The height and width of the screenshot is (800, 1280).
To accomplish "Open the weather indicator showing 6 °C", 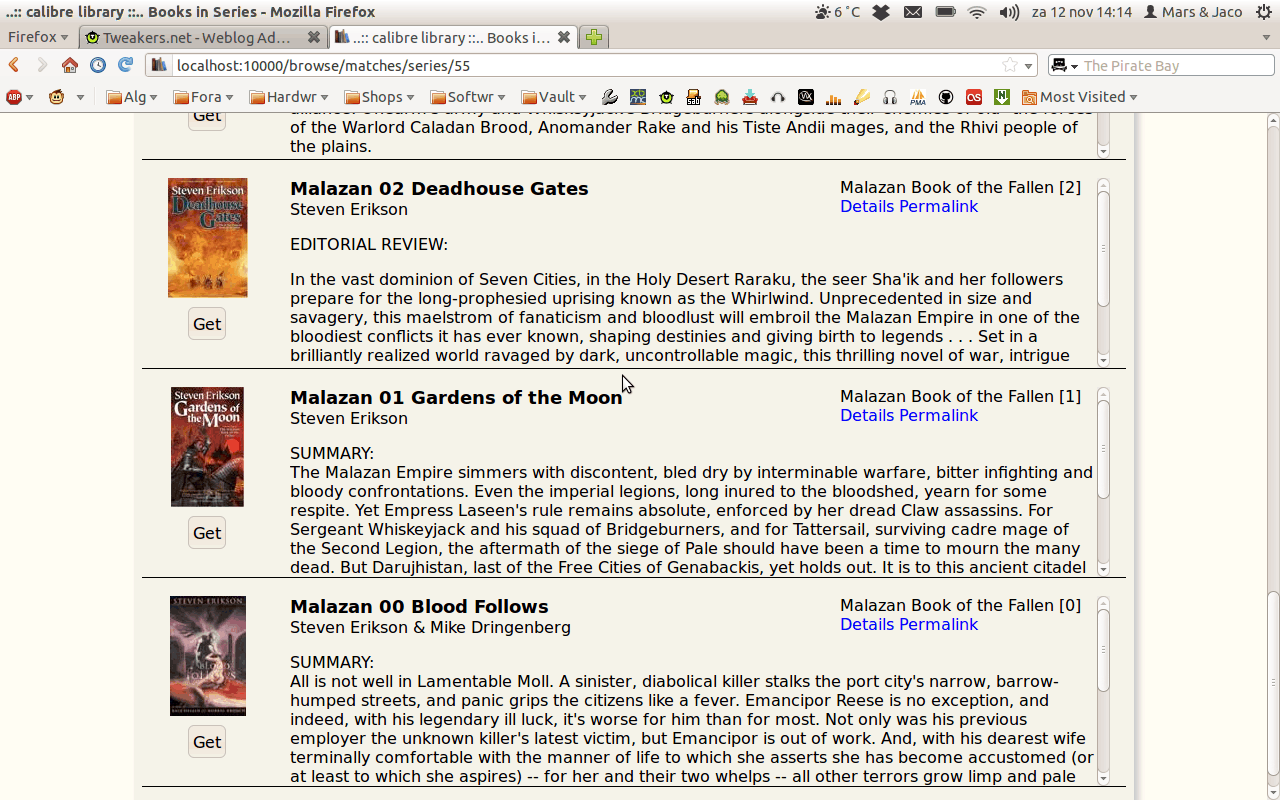I will [x=838, y=12].
